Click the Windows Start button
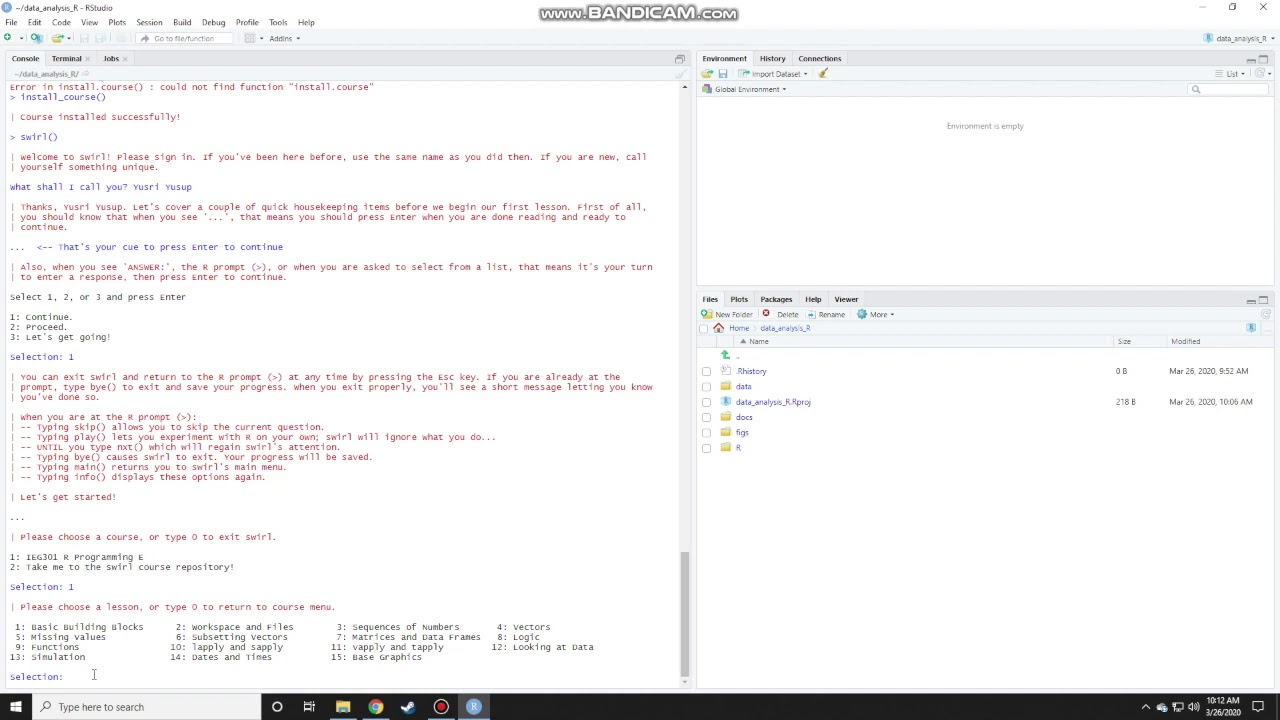1280x720 pixels. [16, 707]
